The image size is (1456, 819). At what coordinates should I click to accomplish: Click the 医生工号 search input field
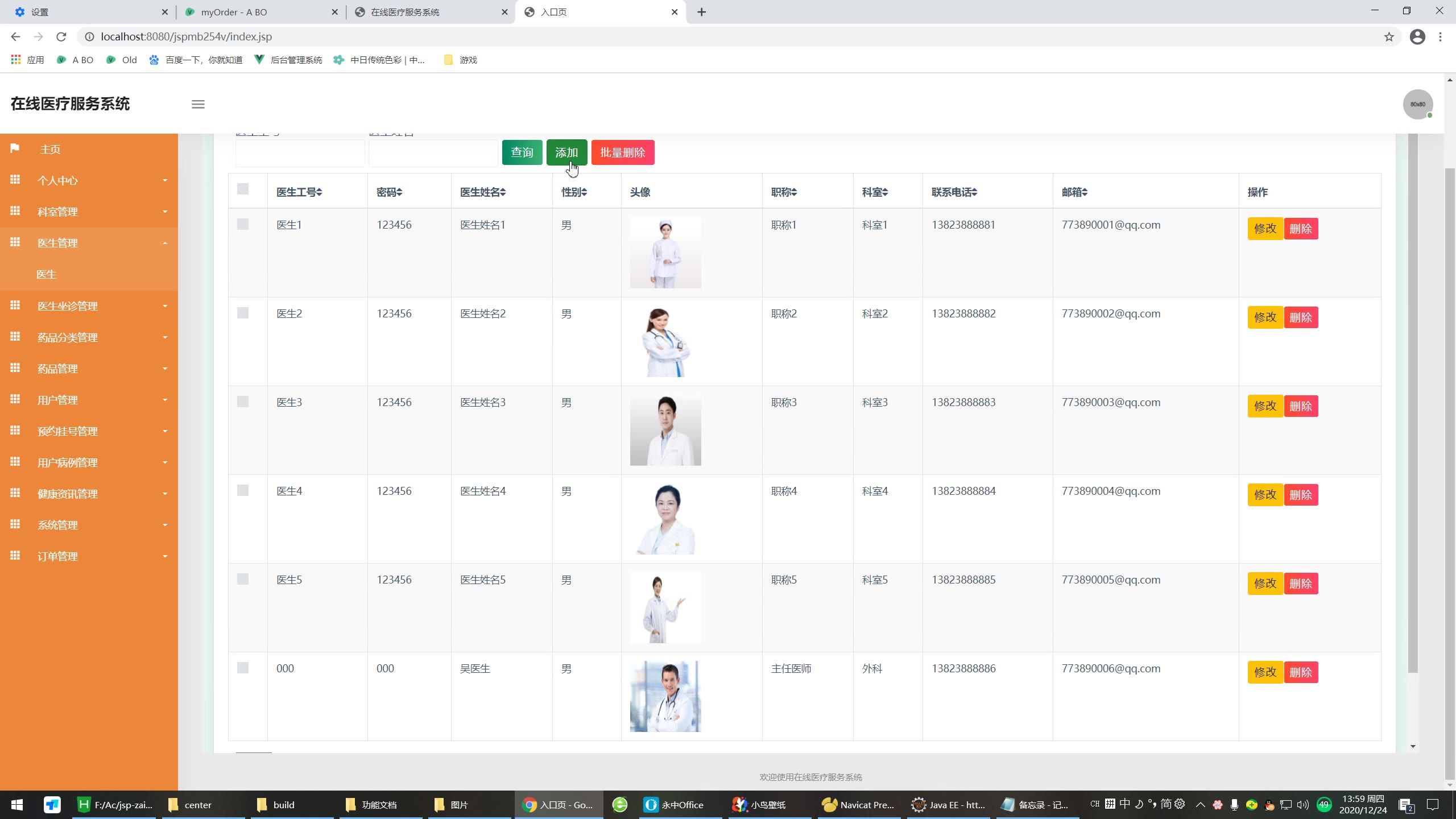(300, 152)
